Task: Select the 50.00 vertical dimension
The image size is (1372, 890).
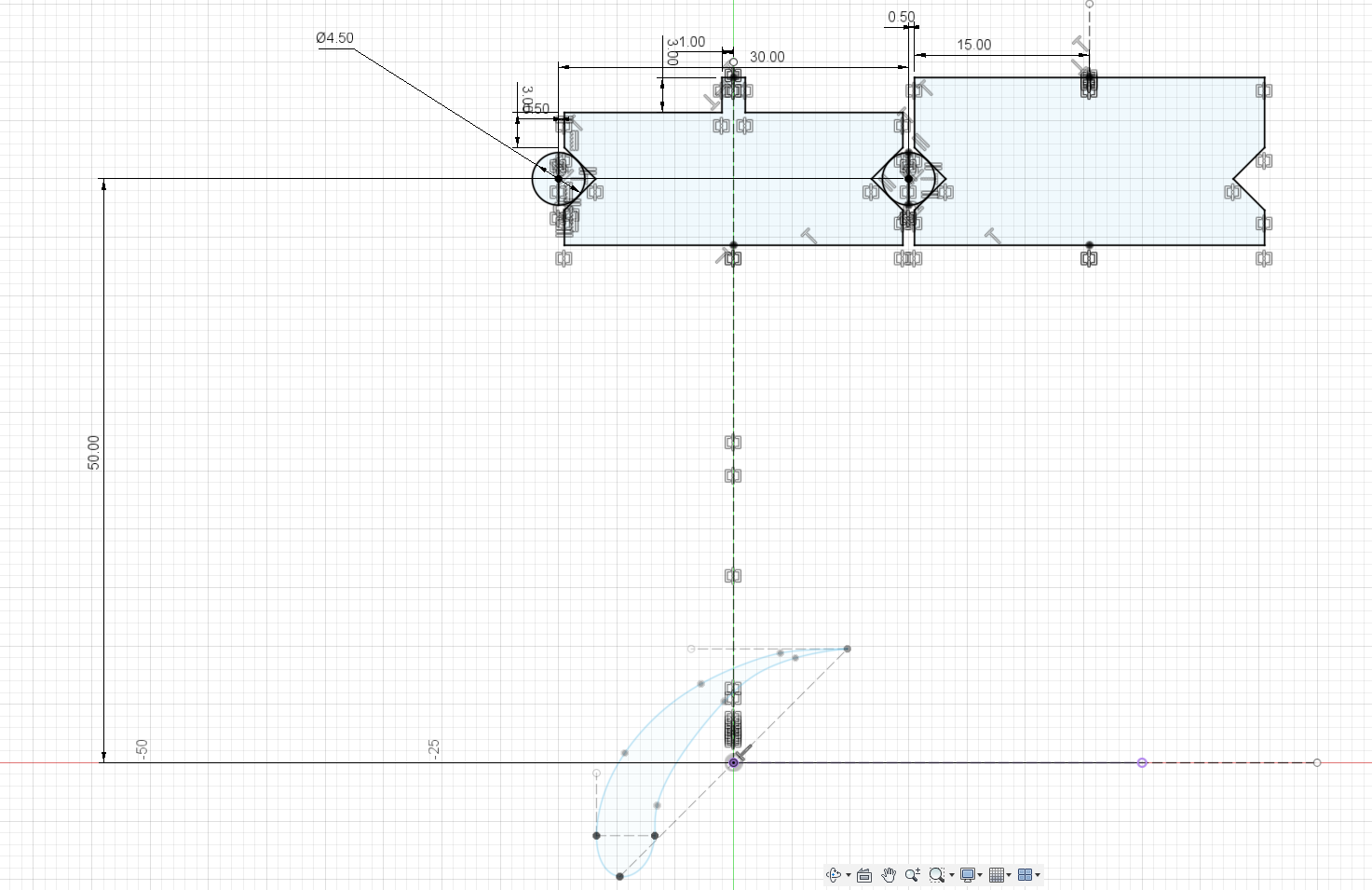Action: (x=93, y=452)
